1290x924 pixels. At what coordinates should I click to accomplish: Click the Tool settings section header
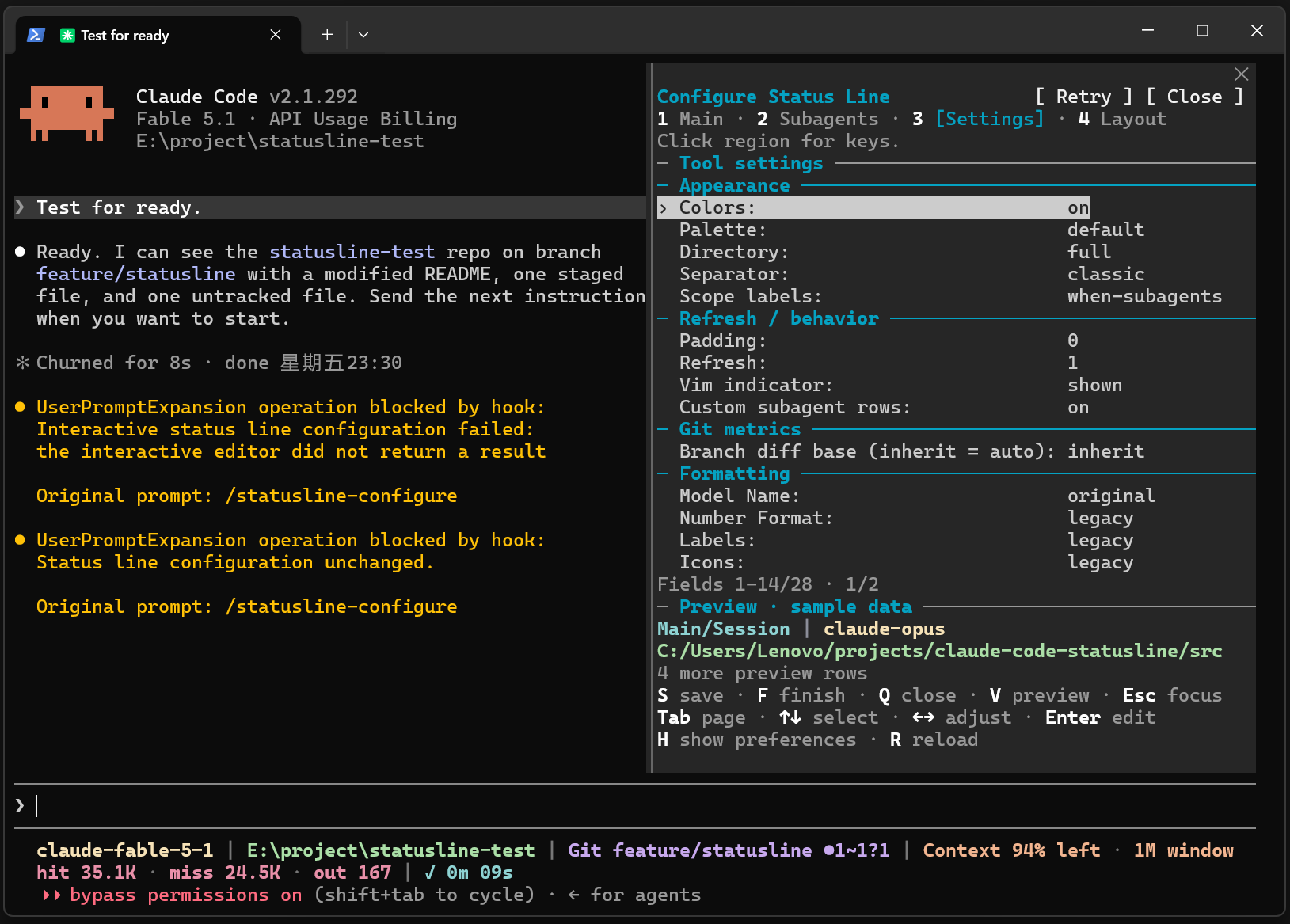[x=751, y=163]
